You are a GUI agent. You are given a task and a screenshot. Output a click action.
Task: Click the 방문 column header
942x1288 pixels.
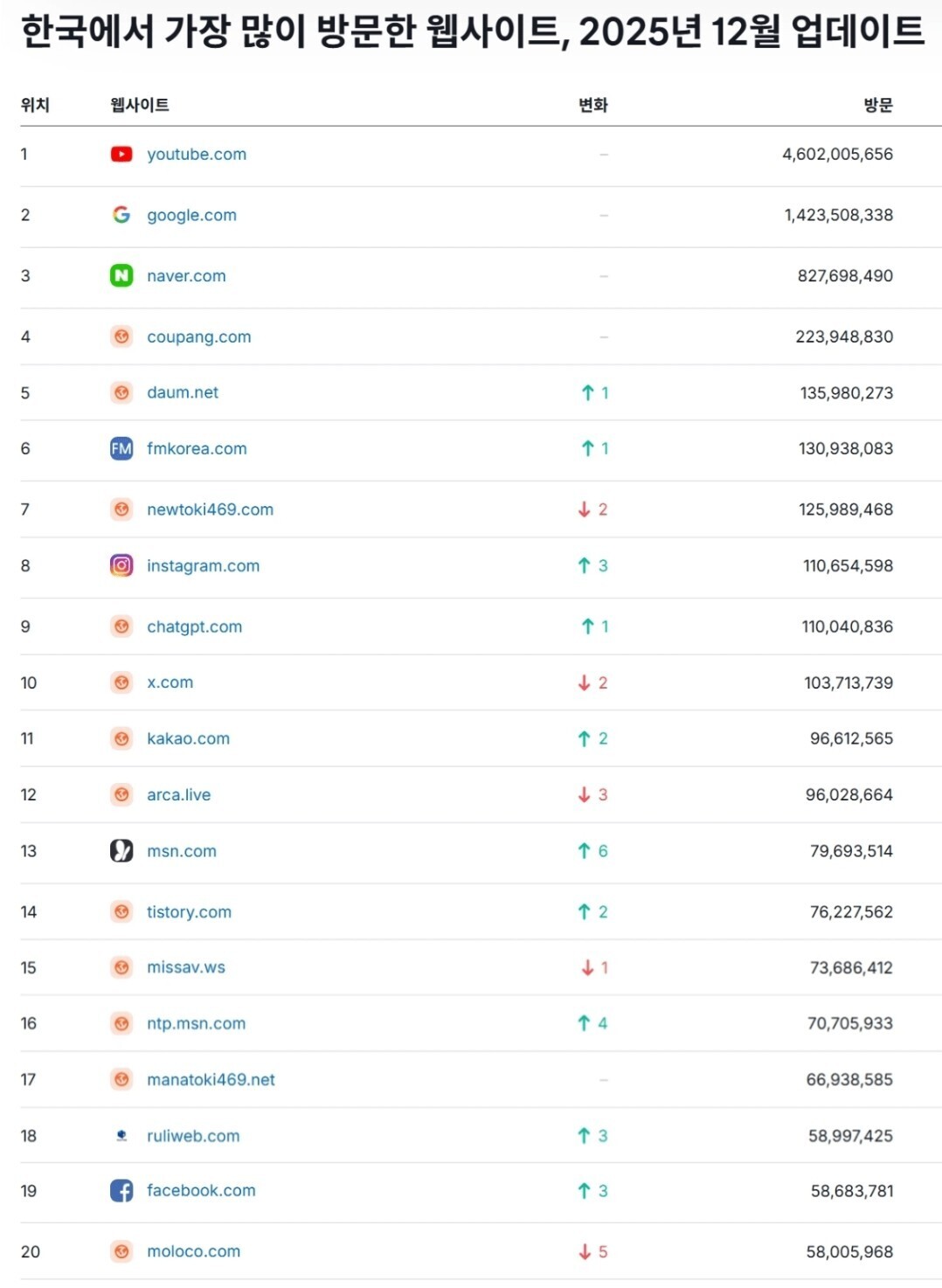tap(877, 106)
